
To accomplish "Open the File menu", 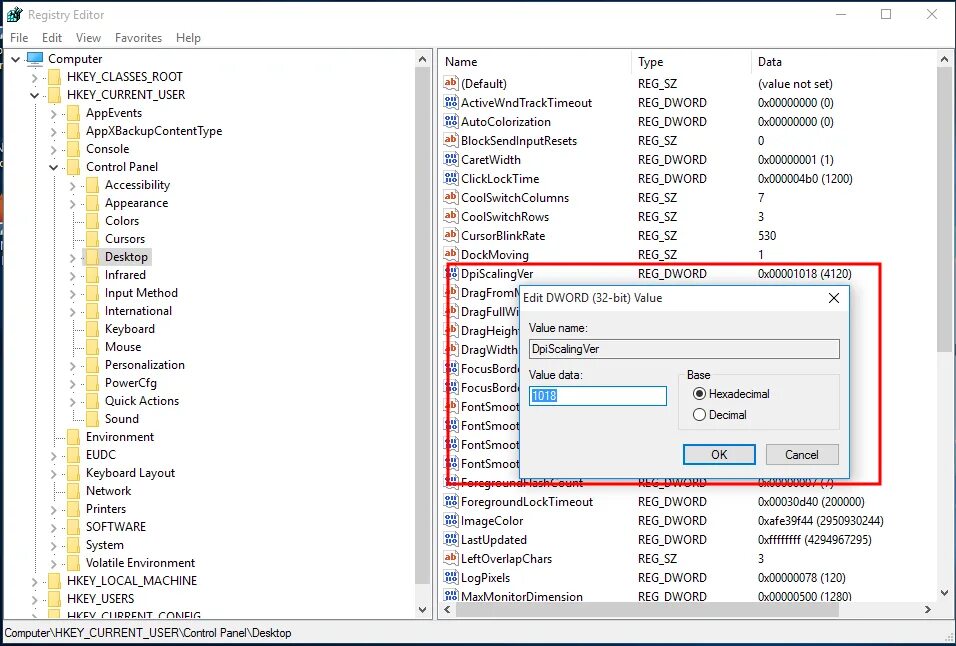I will [x=19, y=38].
